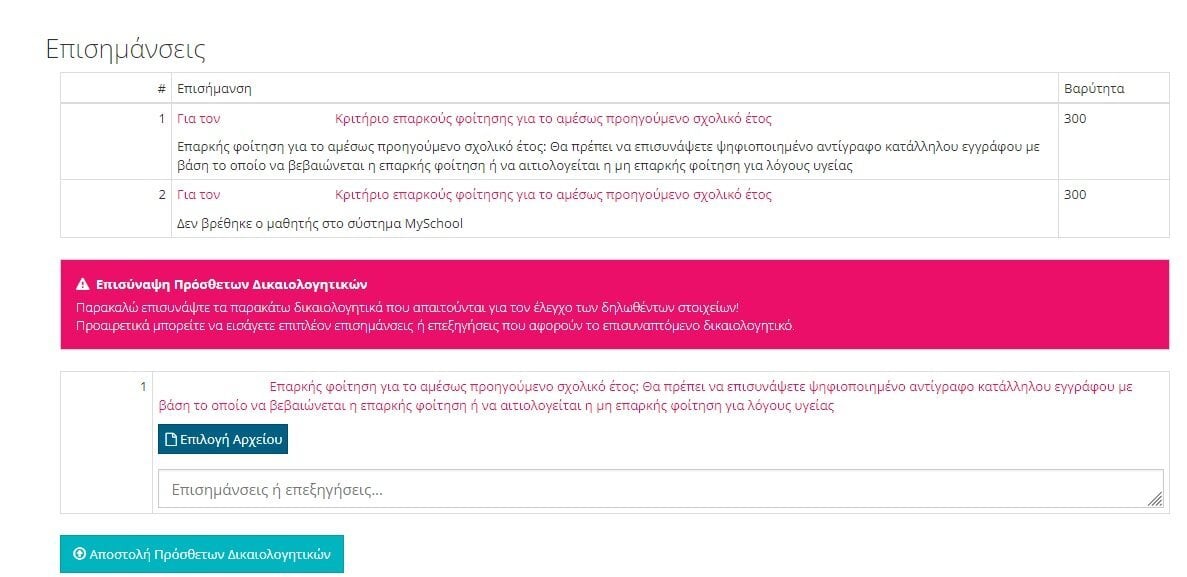Click weight value 300 in first row

pyautogui.click(x=1075, y=119)
